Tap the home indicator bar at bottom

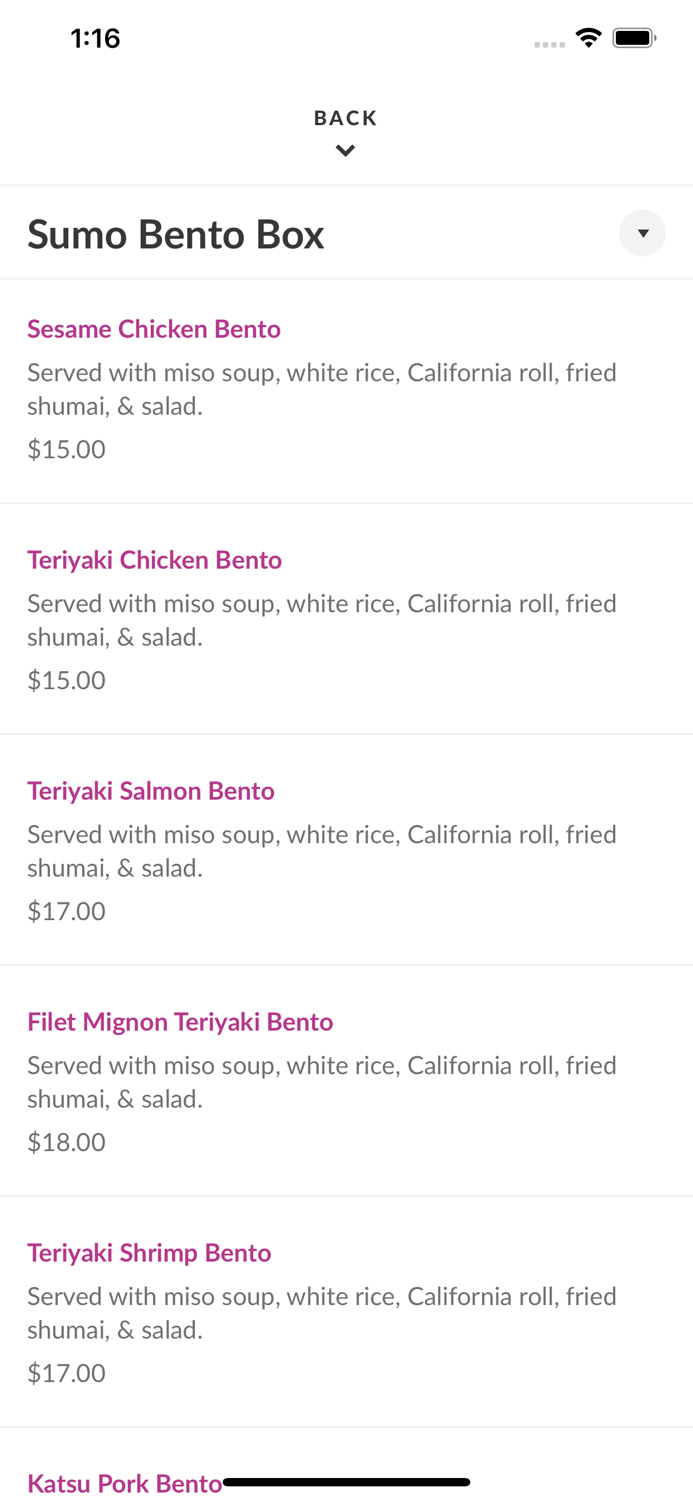pyautogui.click(x=346, y=1482)
